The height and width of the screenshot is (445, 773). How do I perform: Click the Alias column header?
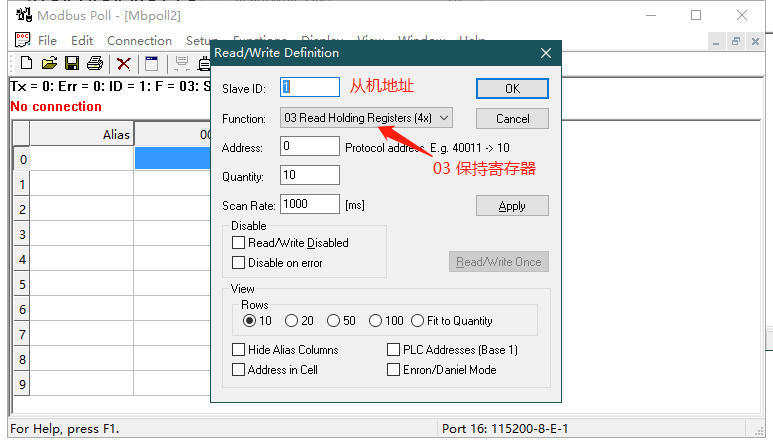tap(82, 135)
